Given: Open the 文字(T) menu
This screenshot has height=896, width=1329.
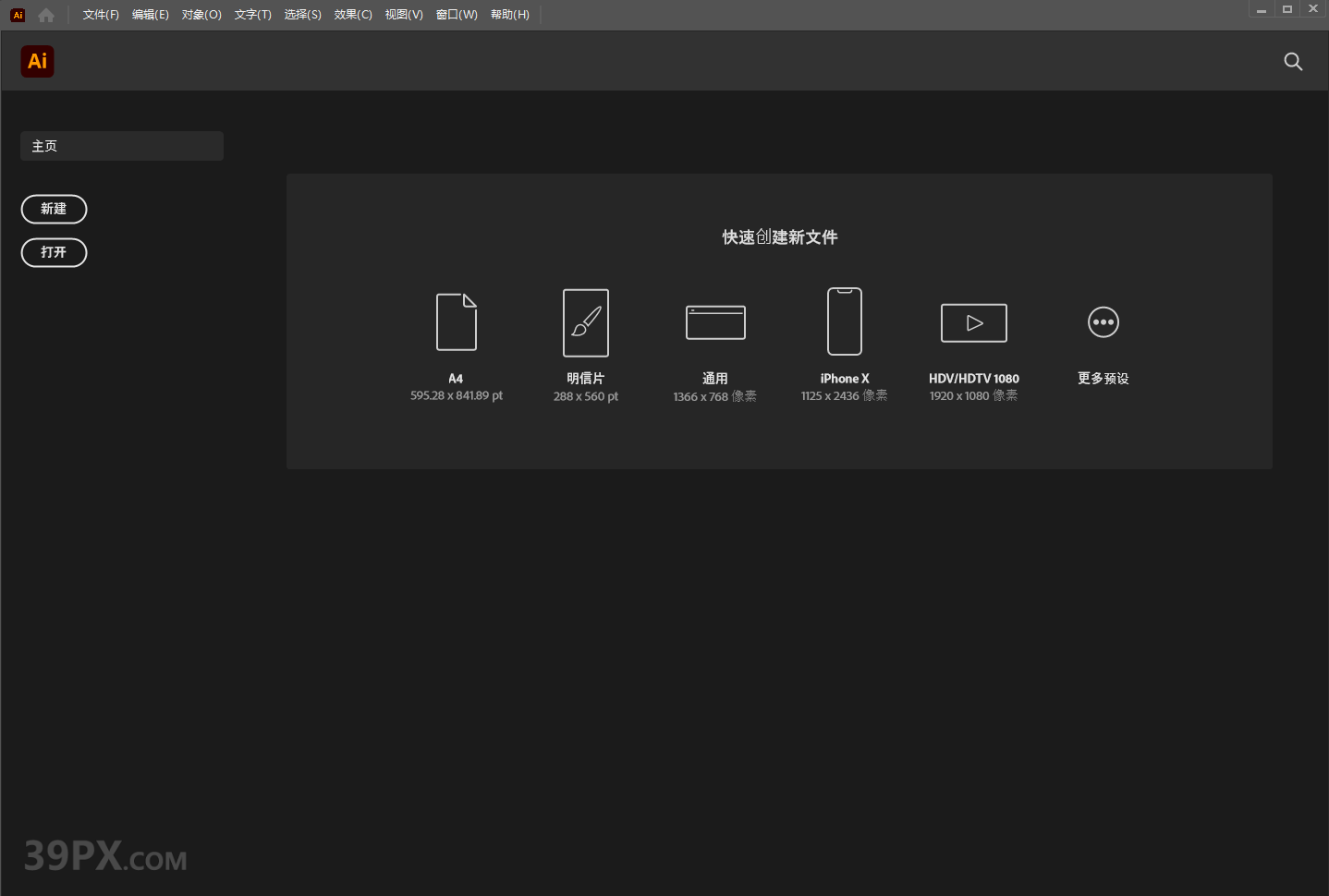Looking at the screenshot, I should click(x=253, y=15).
